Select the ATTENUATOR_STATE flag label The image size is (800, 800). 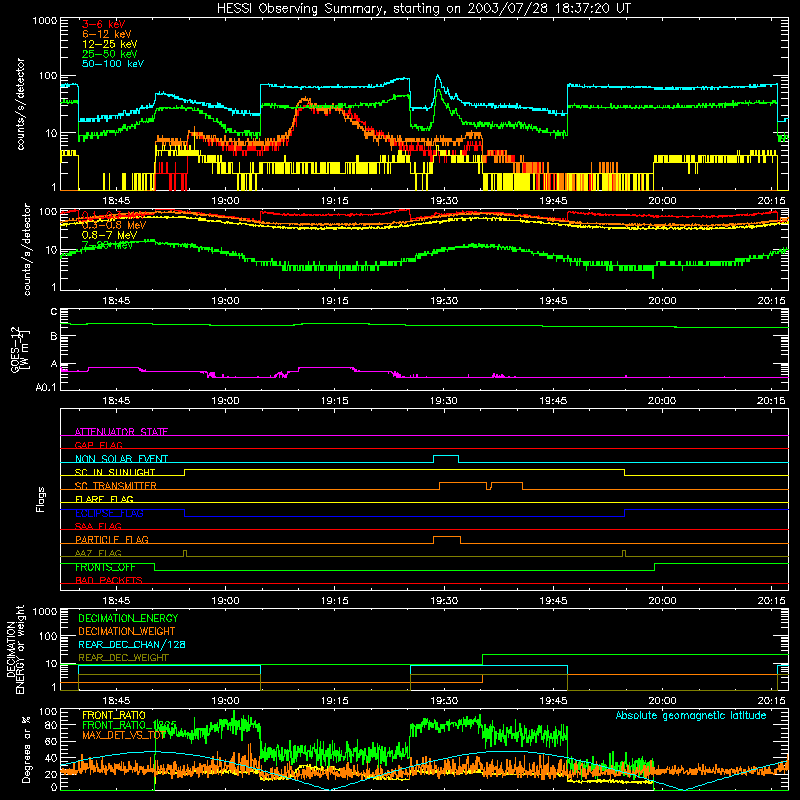(x=121, y=432)
